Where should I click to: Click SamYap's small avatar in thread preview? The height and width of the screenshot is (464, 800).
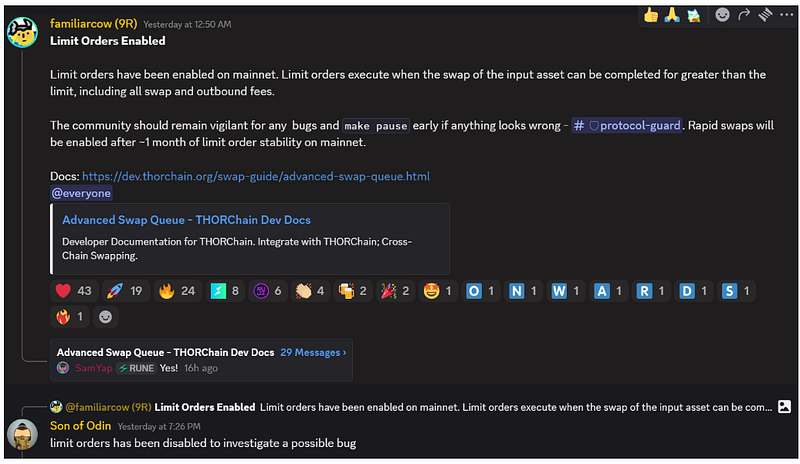tap(63, 368)
